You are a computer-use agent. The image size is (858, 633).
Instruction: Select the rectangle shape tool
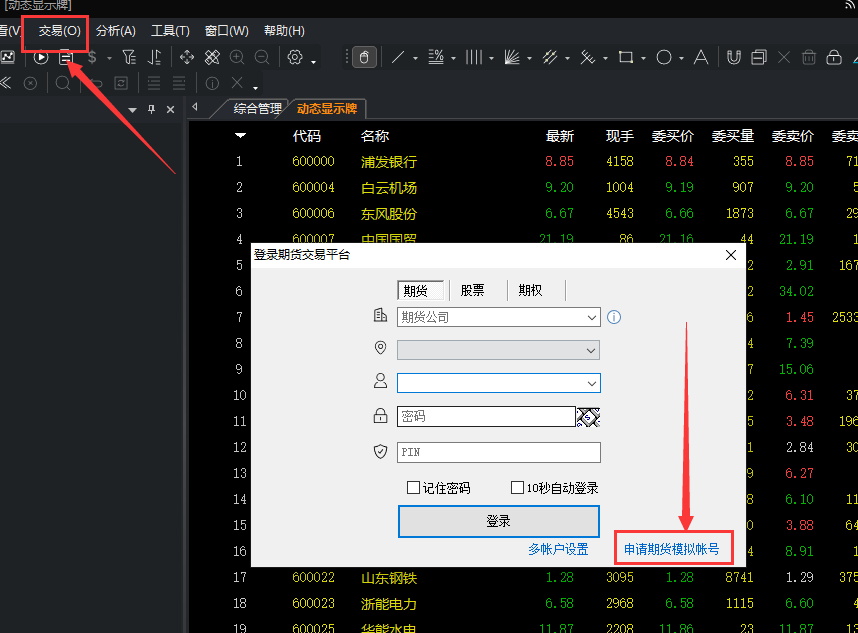click(x=625, y=57)
